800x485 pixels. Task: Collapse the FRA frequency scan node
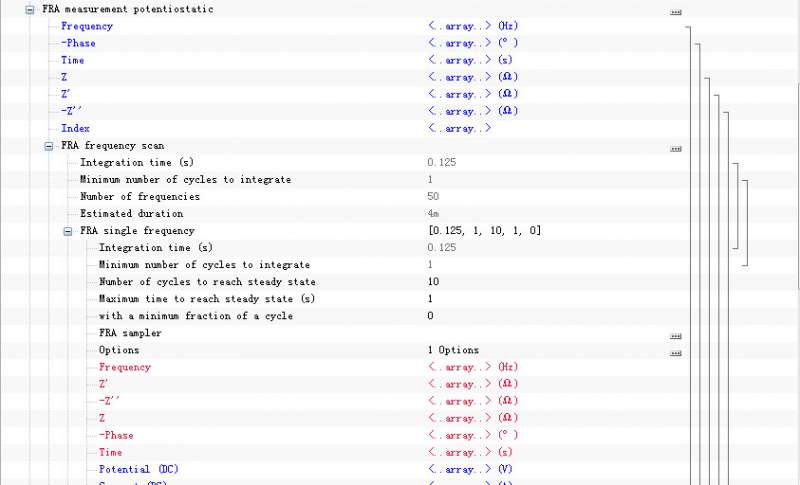49,146
